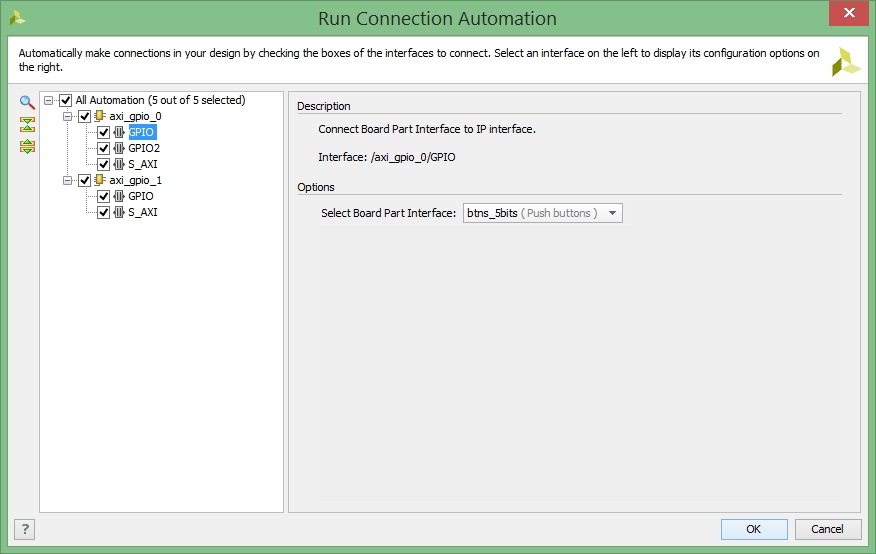The image size is (876, 554).
Task: Close the Run Connection Automation dialog
Action: [849, 13]
